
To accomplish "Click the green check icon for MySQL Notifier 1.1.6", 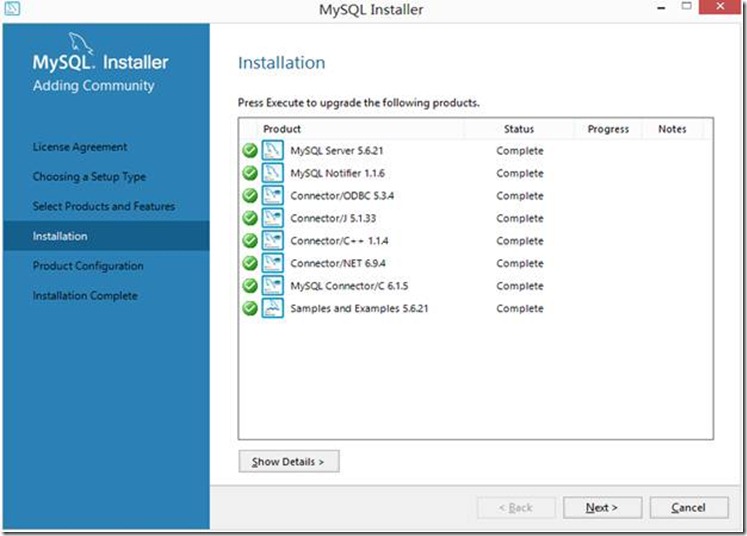I will pyautogui.click(x=250, y=173).
